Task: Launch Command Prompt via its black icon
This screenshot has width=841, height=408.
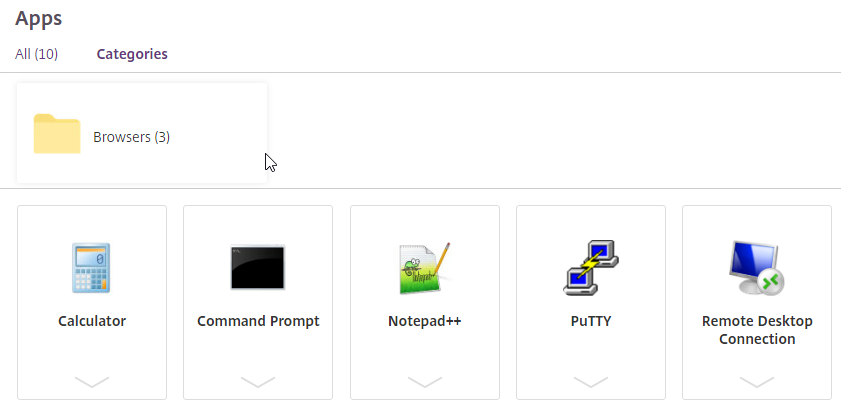Action: click(x=258, y=268)
